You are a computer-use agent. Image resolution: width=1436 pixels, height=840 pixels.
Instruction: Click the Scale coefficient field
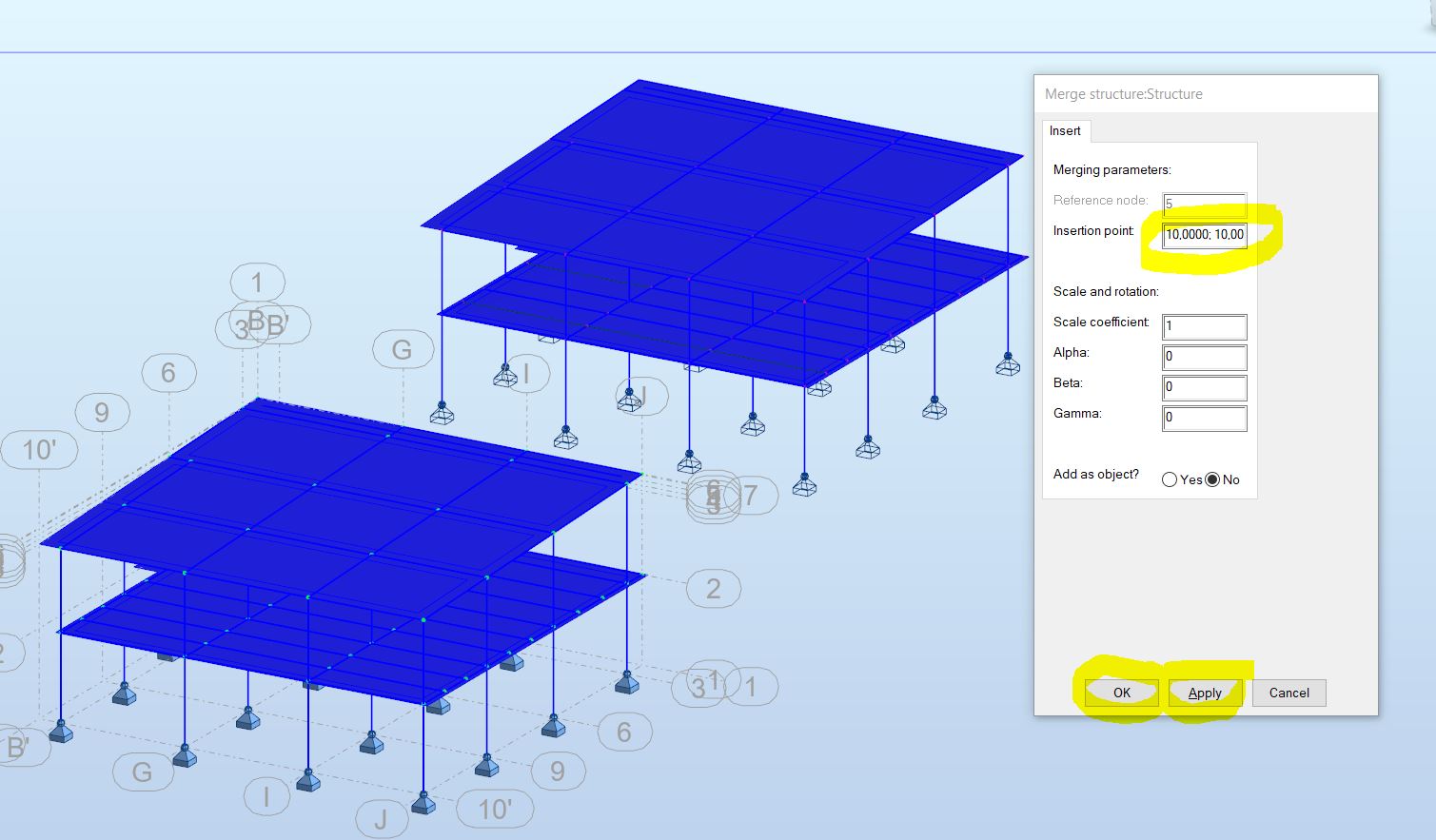[x=1203, y=326]
